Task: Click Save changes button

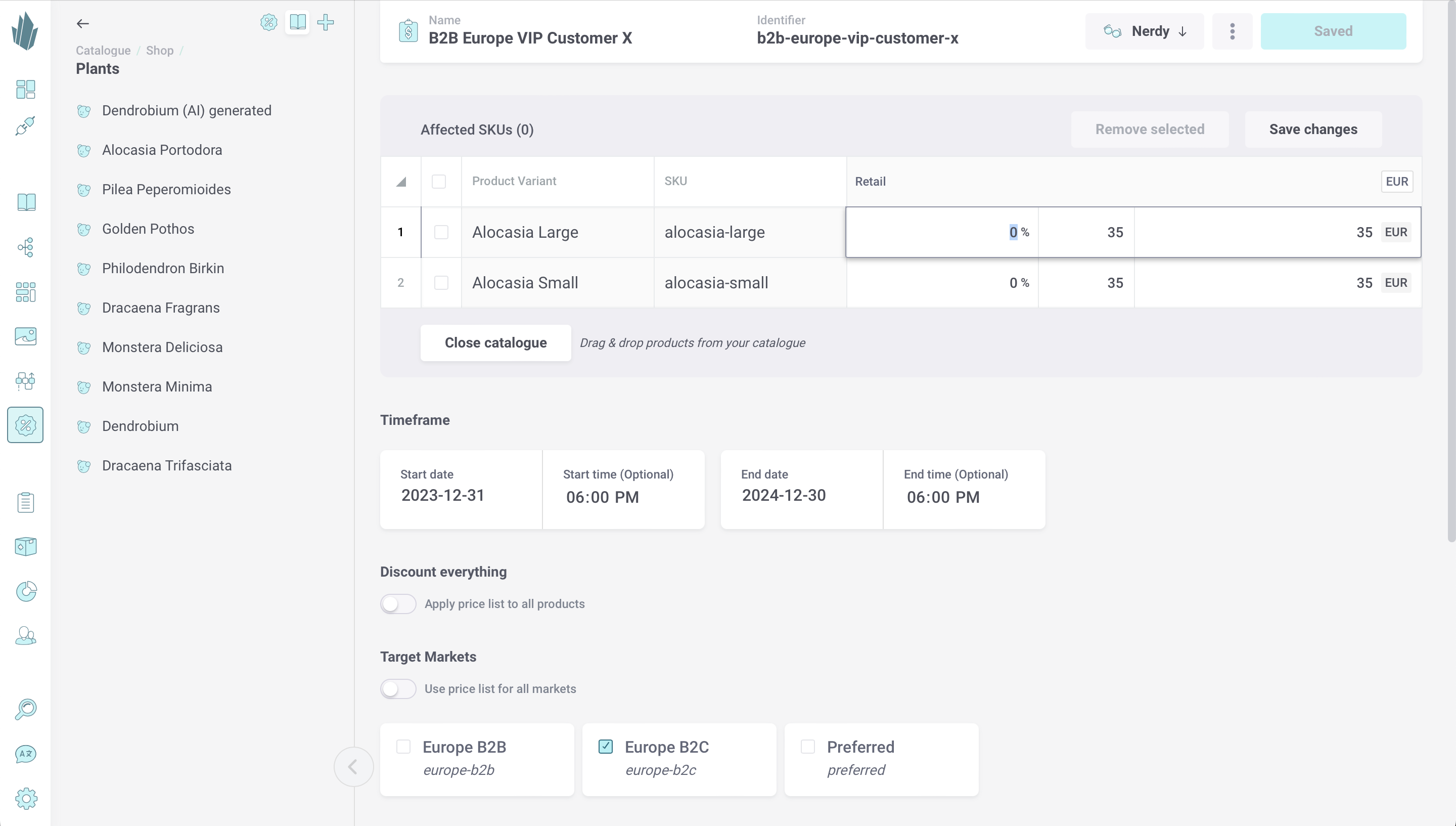Action: click(x=1313, y=129)
